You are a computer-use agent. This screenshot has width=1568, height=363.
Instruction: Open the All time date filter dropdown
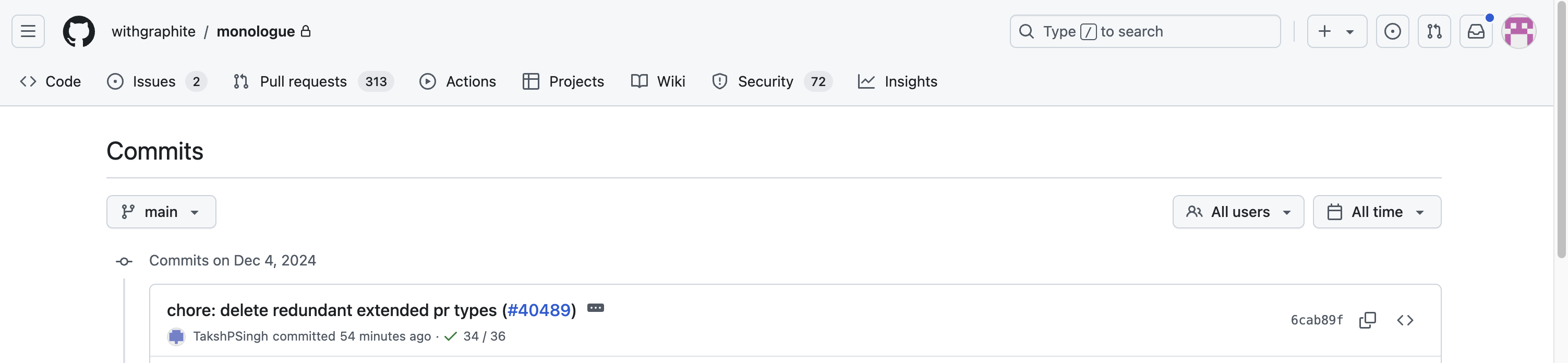[1377, 211]
